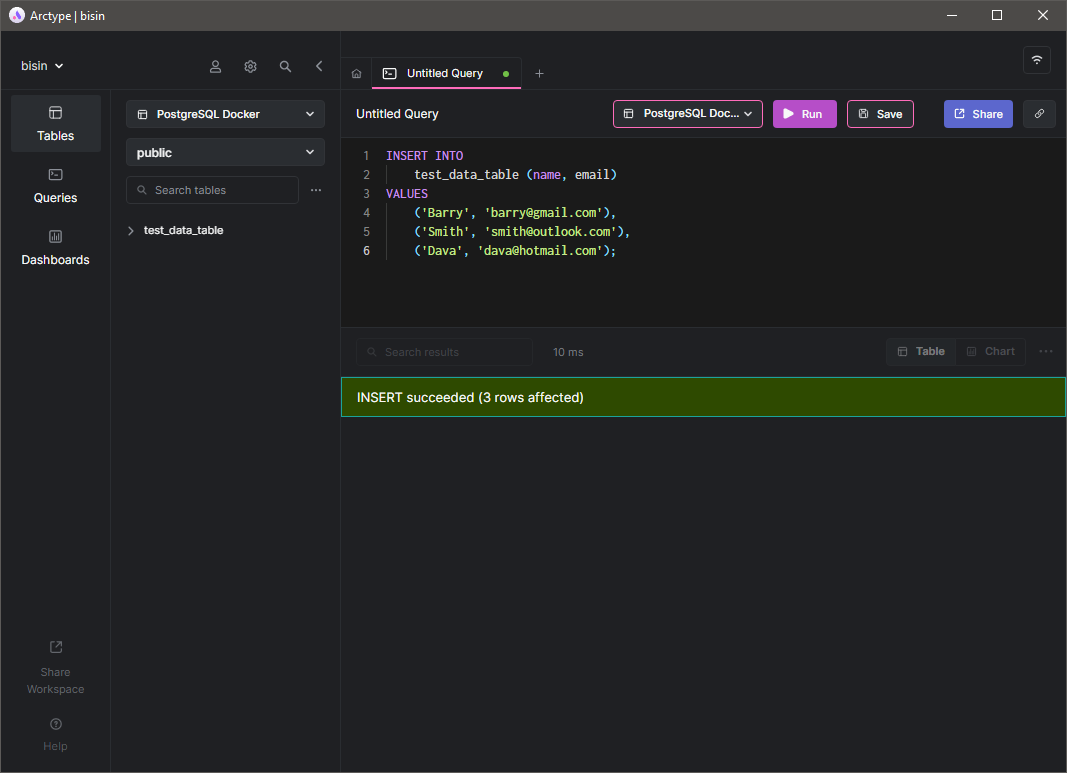Open the Queries section in sidebar
1067x773 pixels.
click(x=56, y=186)
